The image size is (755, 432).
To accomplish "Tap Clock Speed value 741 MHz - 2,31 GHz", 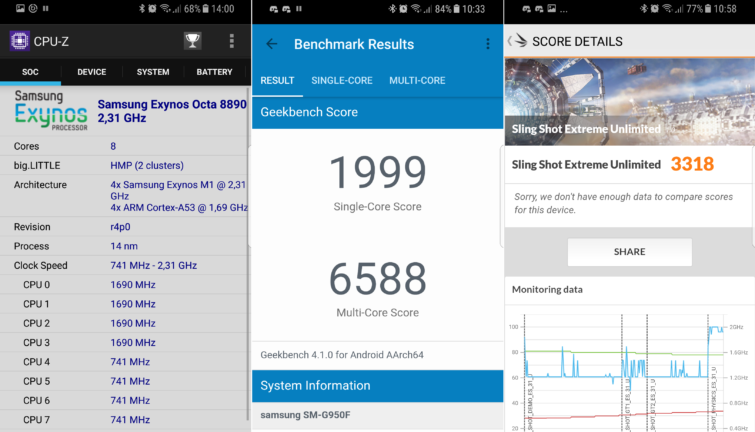I will click(154, 265).
